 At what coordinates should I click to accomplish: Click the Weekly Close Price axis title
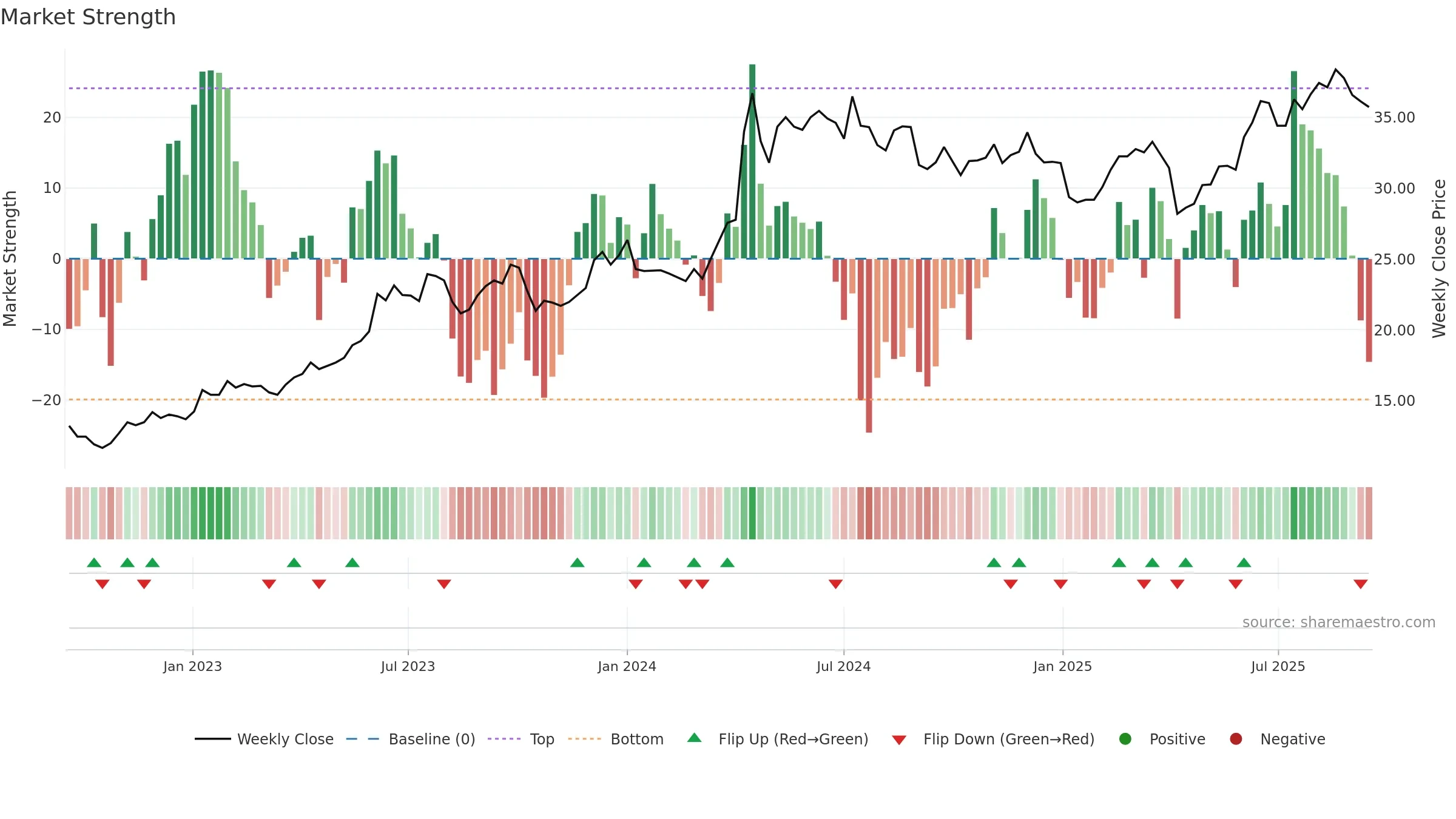pos(1439,258)
